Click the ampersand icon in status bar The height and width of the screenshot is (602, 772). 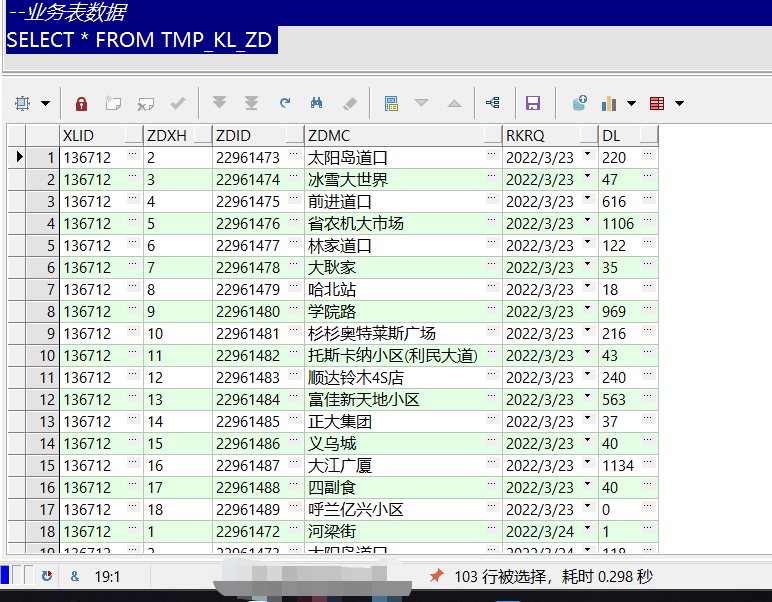tap(75, 576)
